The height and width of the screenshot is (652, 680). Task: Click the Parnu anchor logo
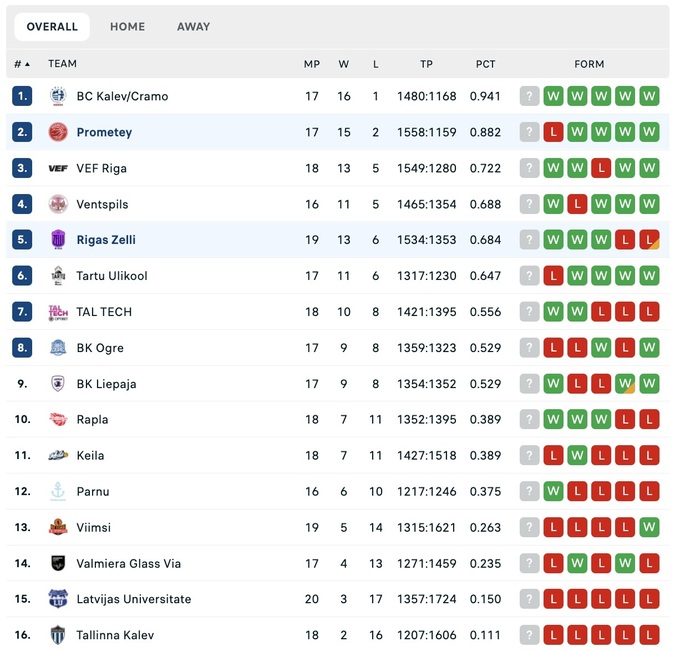[58, 491]
